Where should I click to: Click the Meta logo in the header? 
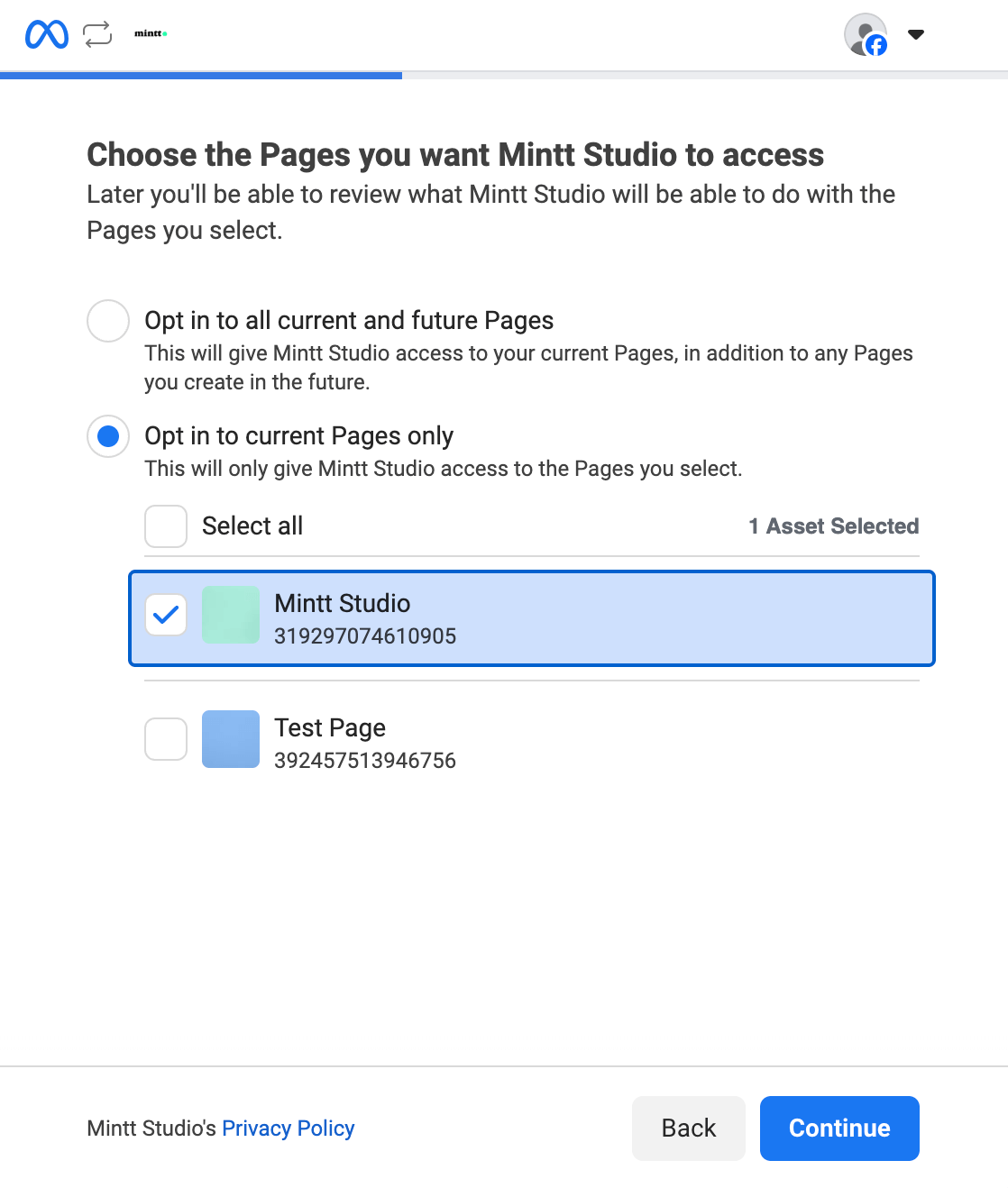tap(45, 34)
